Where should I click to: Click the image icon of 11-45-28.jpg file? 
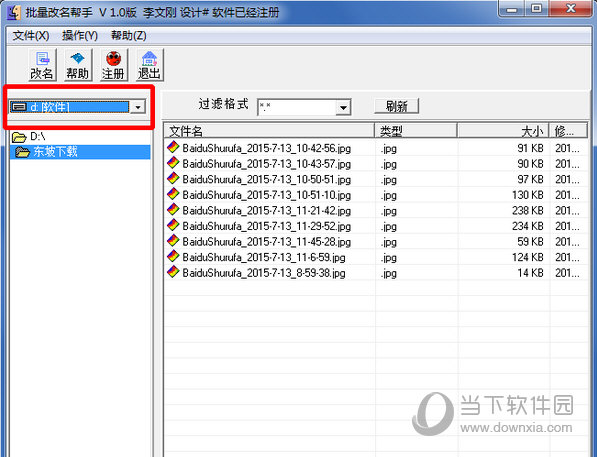coord(173,241)
